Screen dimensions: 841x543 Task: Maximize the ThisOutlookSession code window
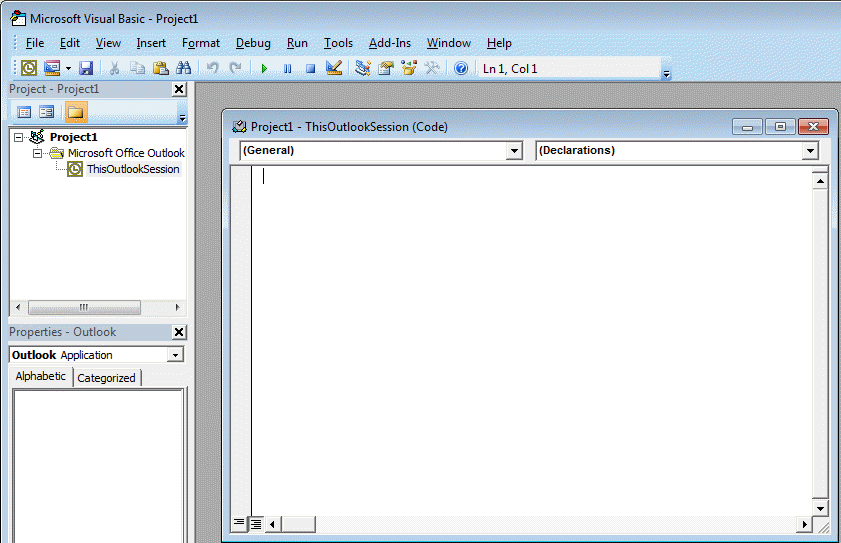click(x=780, y=127)
